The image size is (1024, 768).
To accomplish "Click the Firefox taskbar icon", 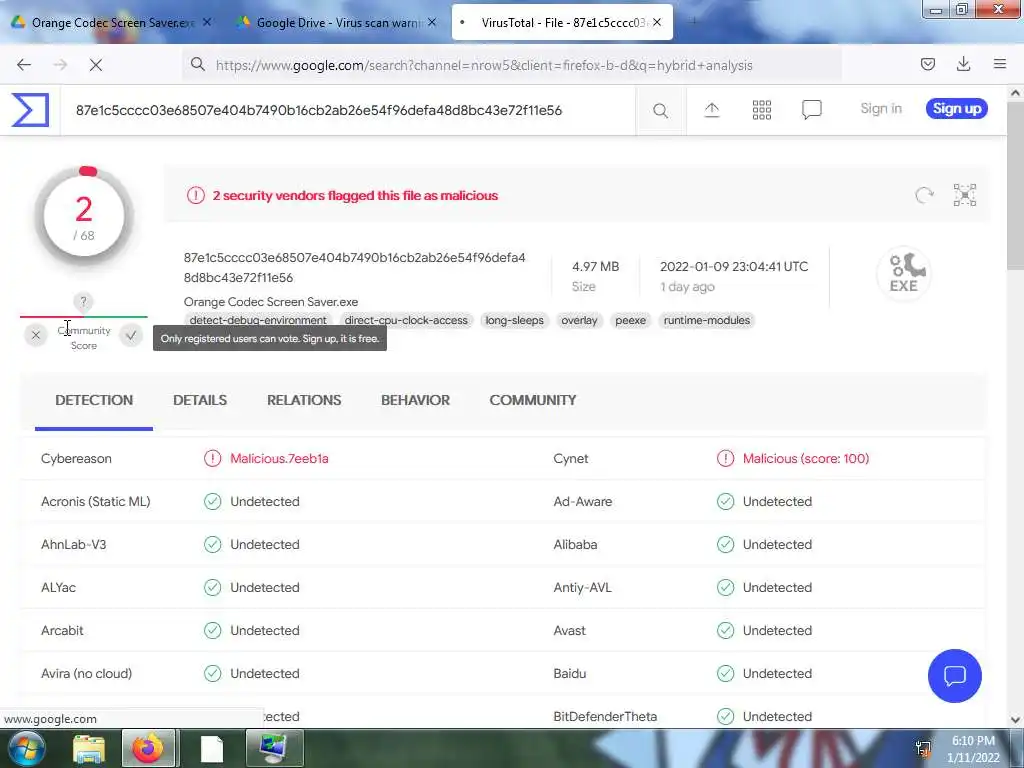I will click(148, 748).
